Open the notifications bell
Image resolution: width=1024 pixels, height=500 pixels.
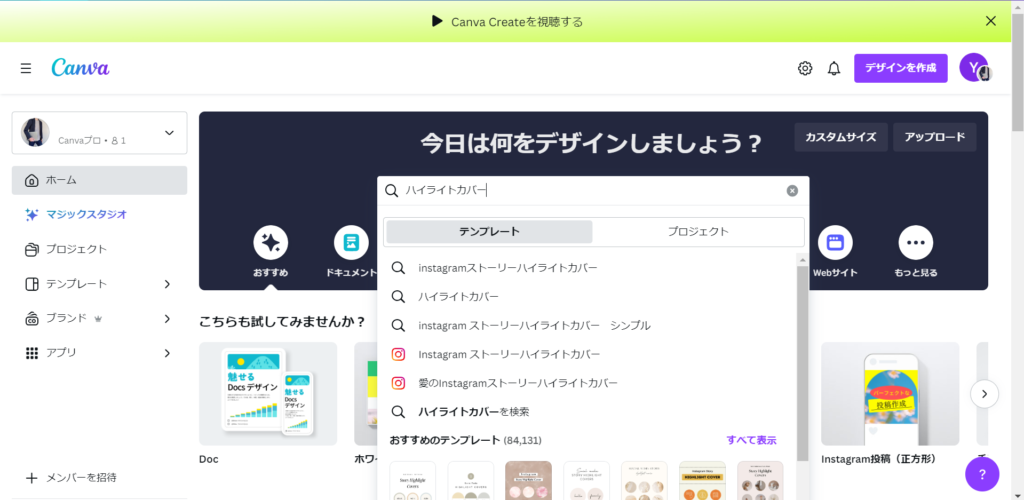point(834,69)
